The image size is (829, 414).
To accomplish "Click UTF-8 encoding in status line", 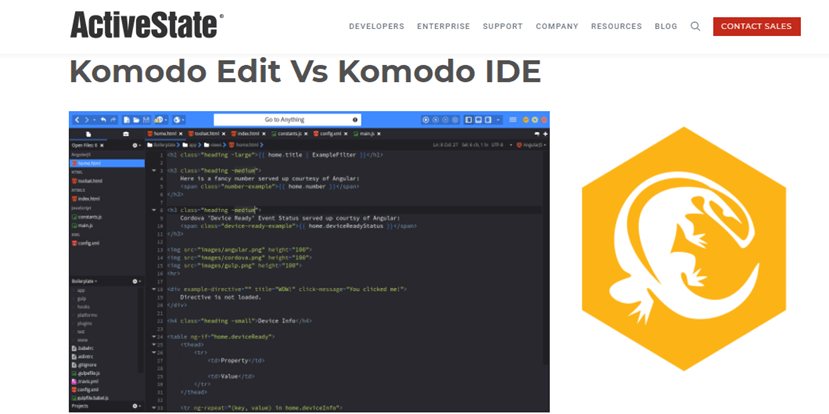I will click(497, 145).
